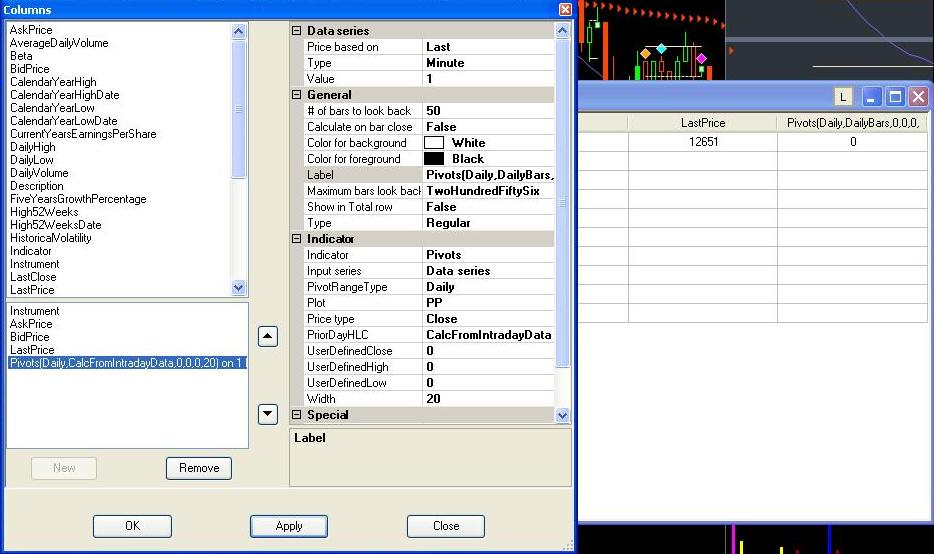Change Input series value Data series
This screenshot has width=934, height=554.
(488, 271)
